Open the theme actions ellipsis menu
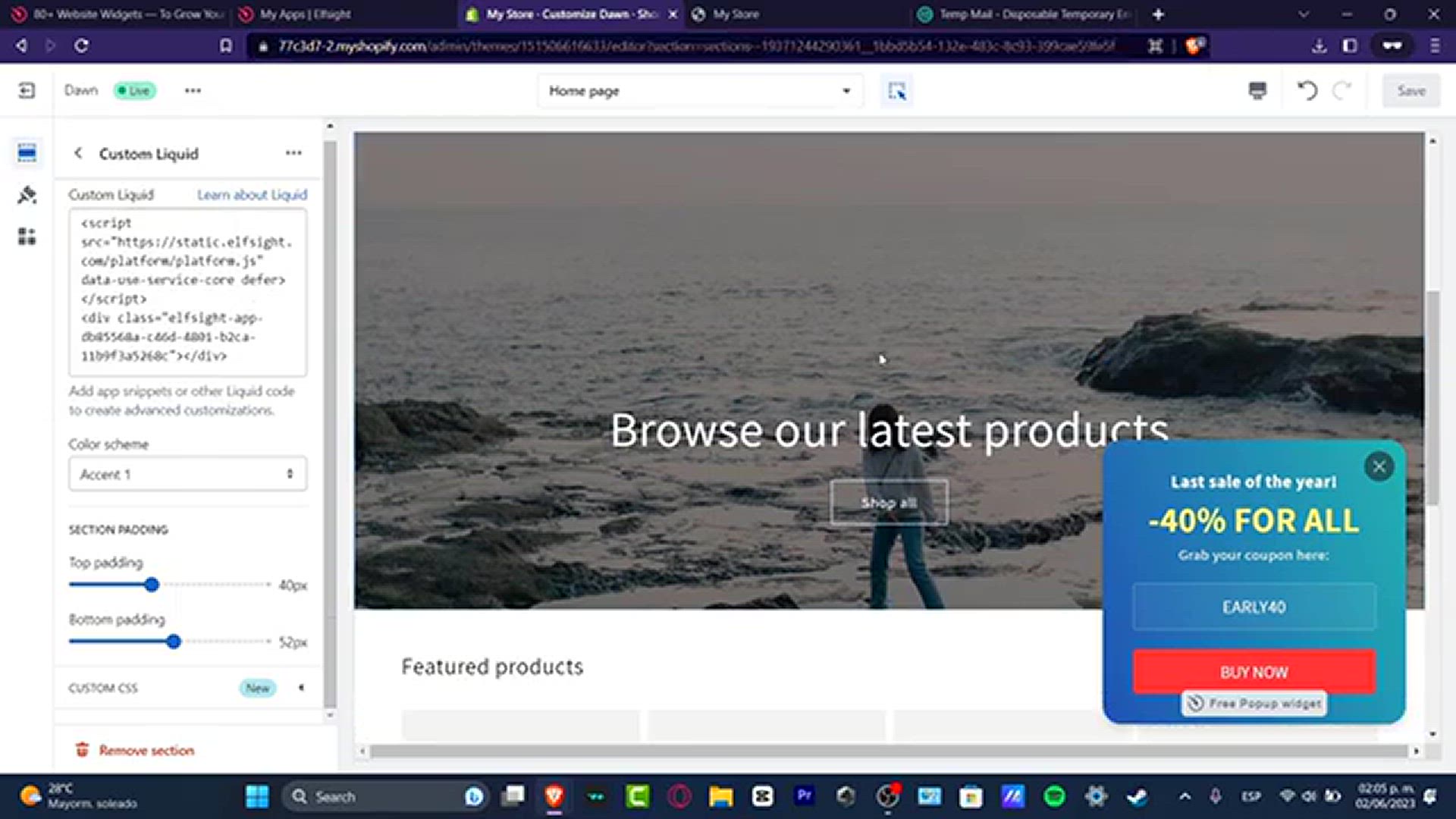Image resolution: width=1456 pixels, height=819 pixels. click(x=193, y=91)
